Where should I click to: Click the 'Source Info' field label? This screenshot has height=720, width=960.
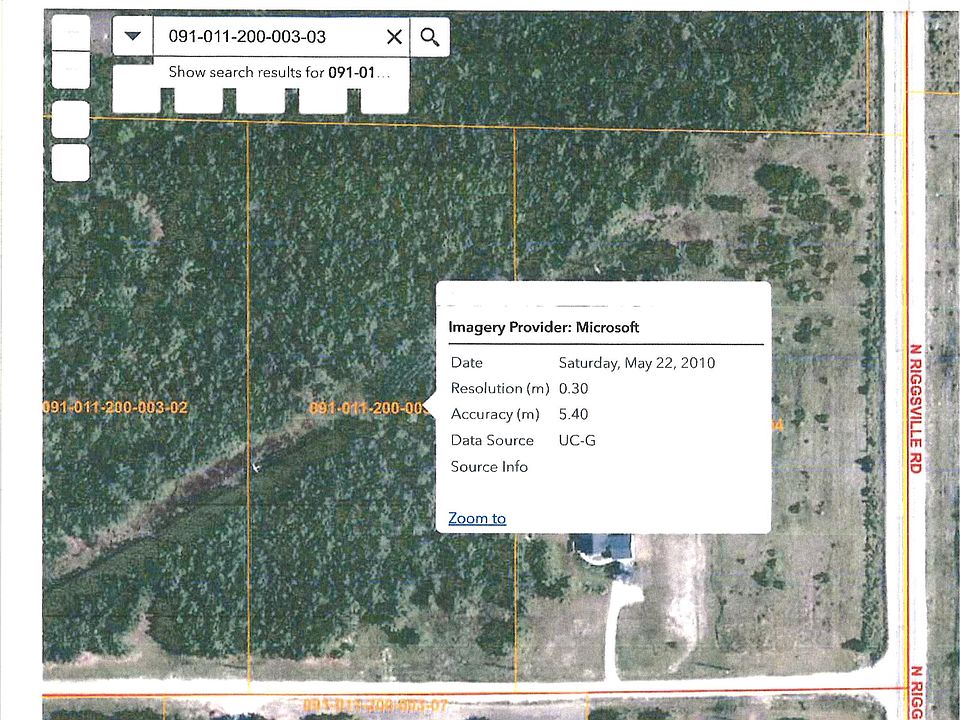pyautogui.click(x=489, y=467)
